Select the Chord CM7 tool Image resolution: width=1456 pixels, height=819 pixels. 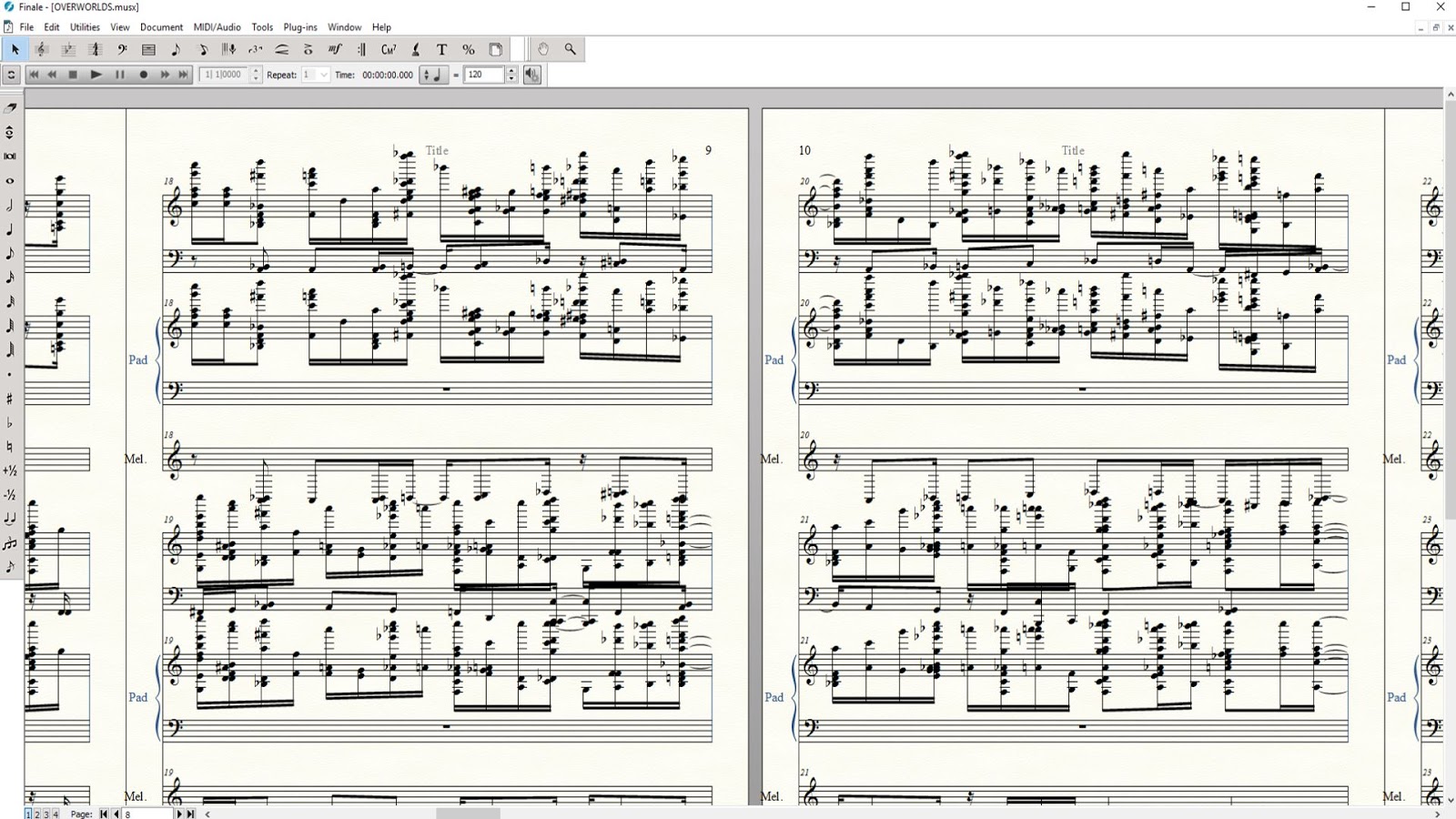tap(389, 49)
